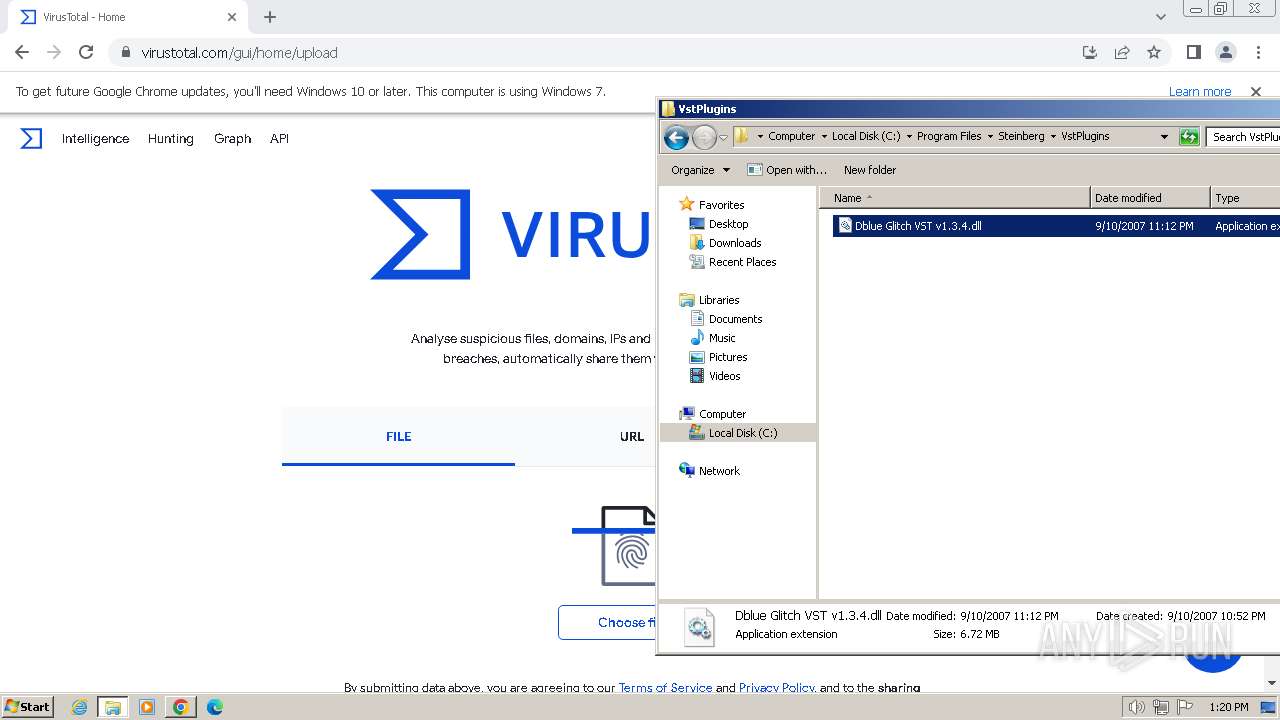Click Program Files in breadcrumb
Screen dimensions: 1280x720
(949, 136)
